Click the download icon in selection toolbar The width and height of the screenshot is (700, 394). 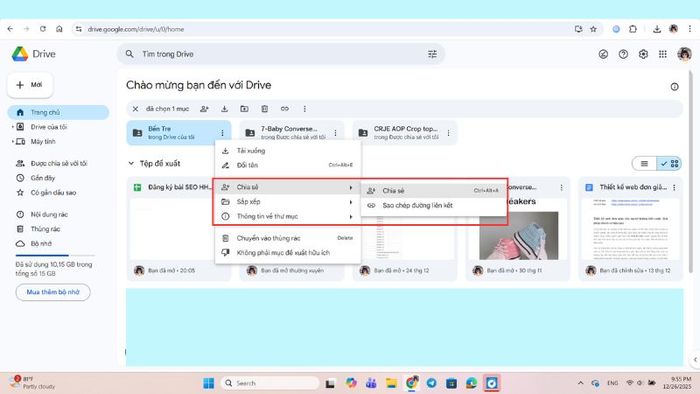tap(224, 109)
